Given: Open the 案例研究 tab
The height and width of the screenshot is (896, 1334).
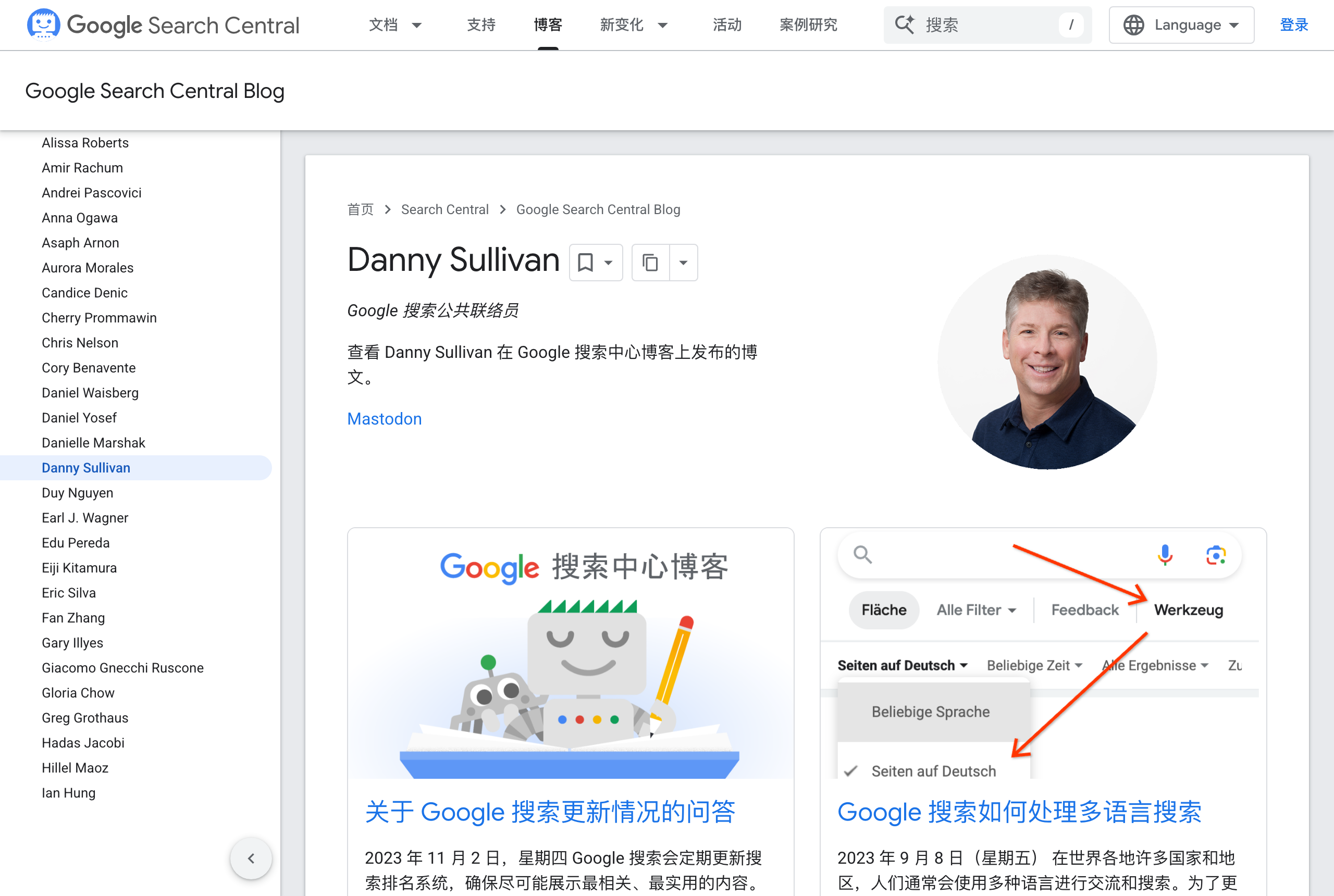Looking at the screenshot, I should (x=808, y=25).
